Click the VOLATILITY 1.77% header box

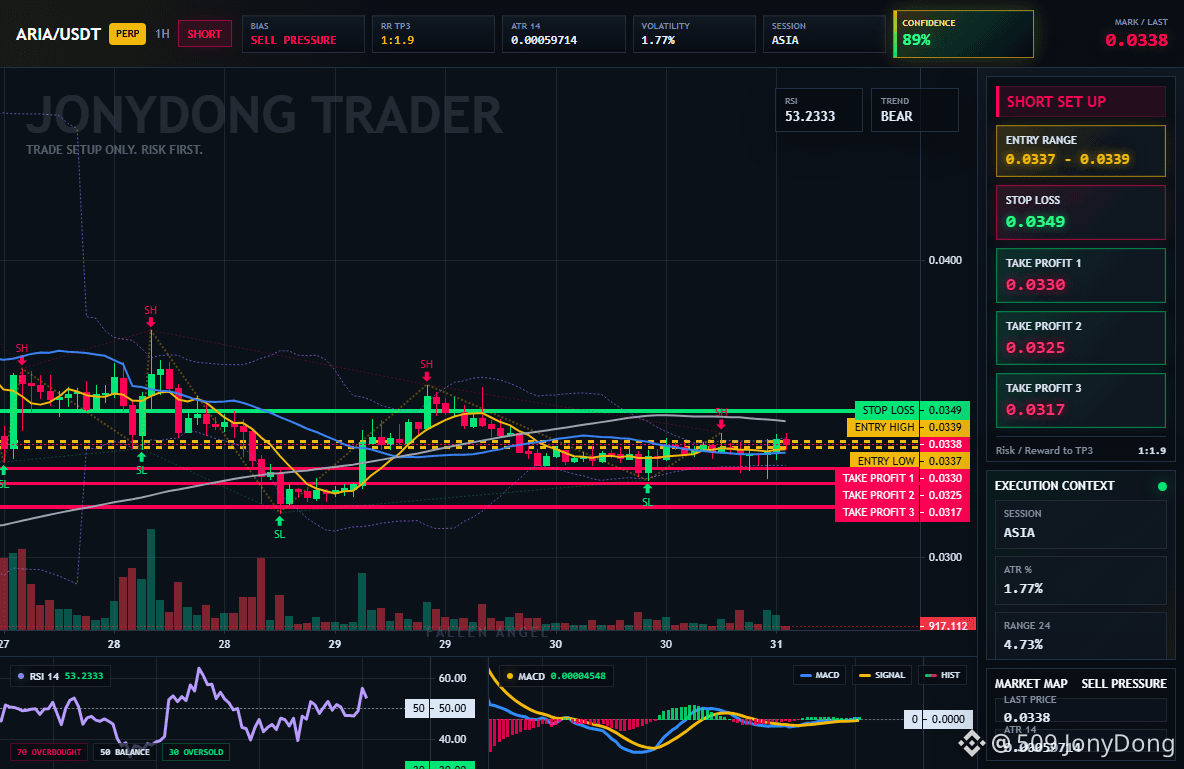[x=694, y=34]
